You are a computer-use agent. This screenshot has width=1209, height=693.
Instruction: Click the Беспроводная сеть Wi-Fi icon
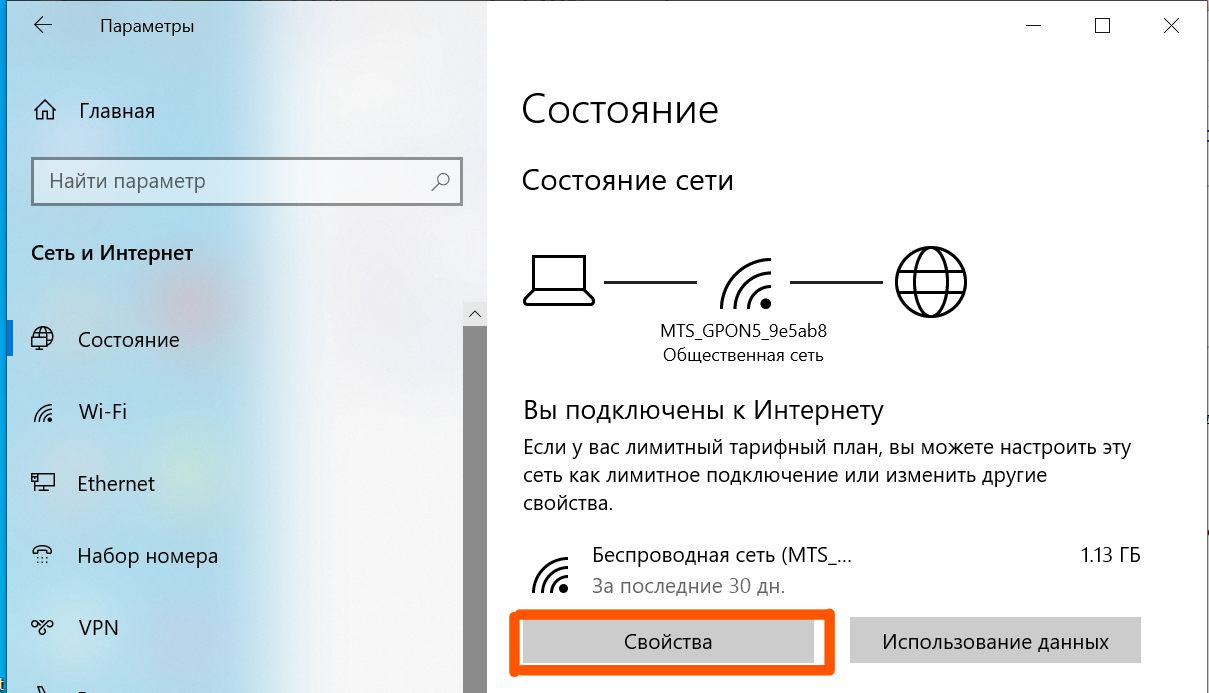click(x=550, y=573)
